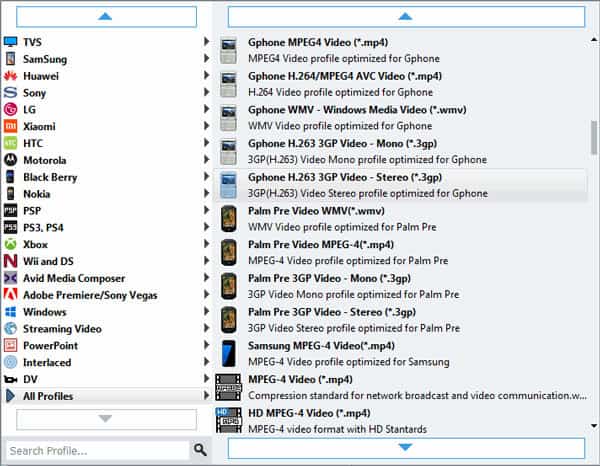
Task: Click the Nokia phone icon
Action: tap(10, 194)
